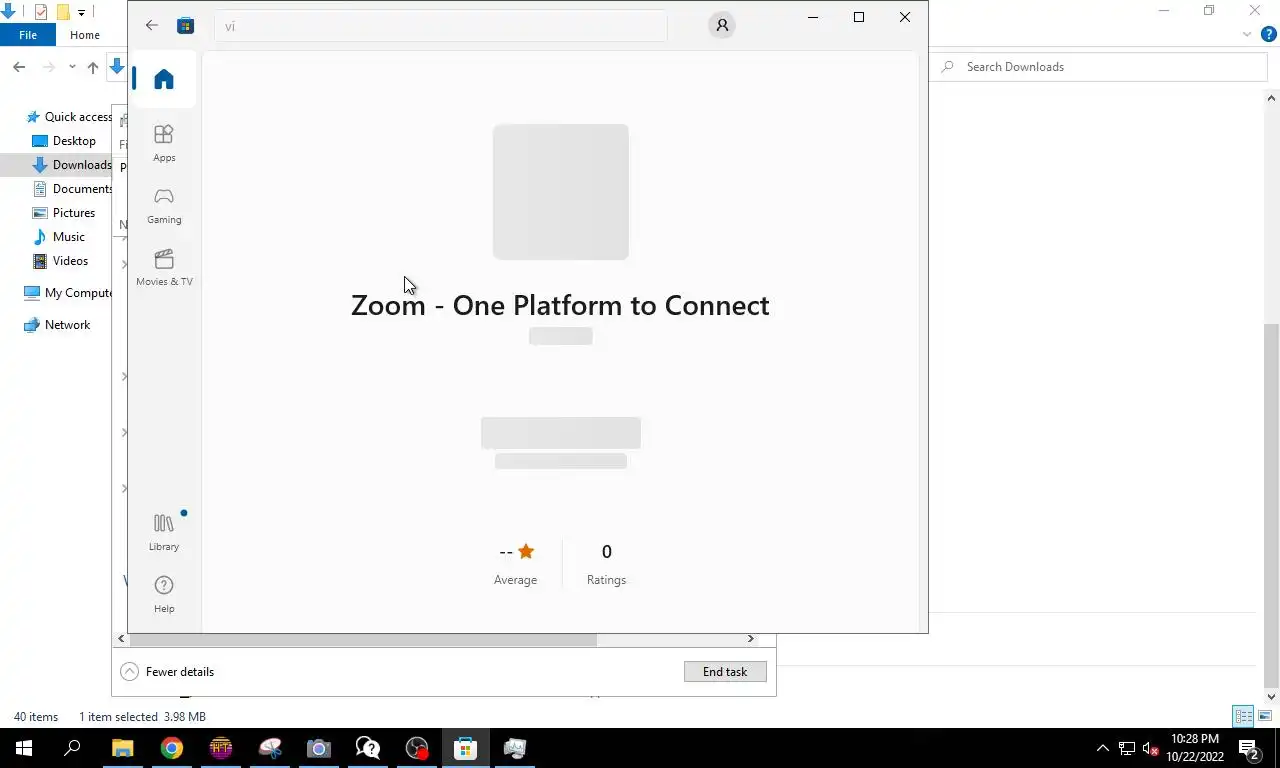Open Customize Quick Access Toolbar dropdown
This screenshot has width=1280, height=768.
(x=81, y=13)
